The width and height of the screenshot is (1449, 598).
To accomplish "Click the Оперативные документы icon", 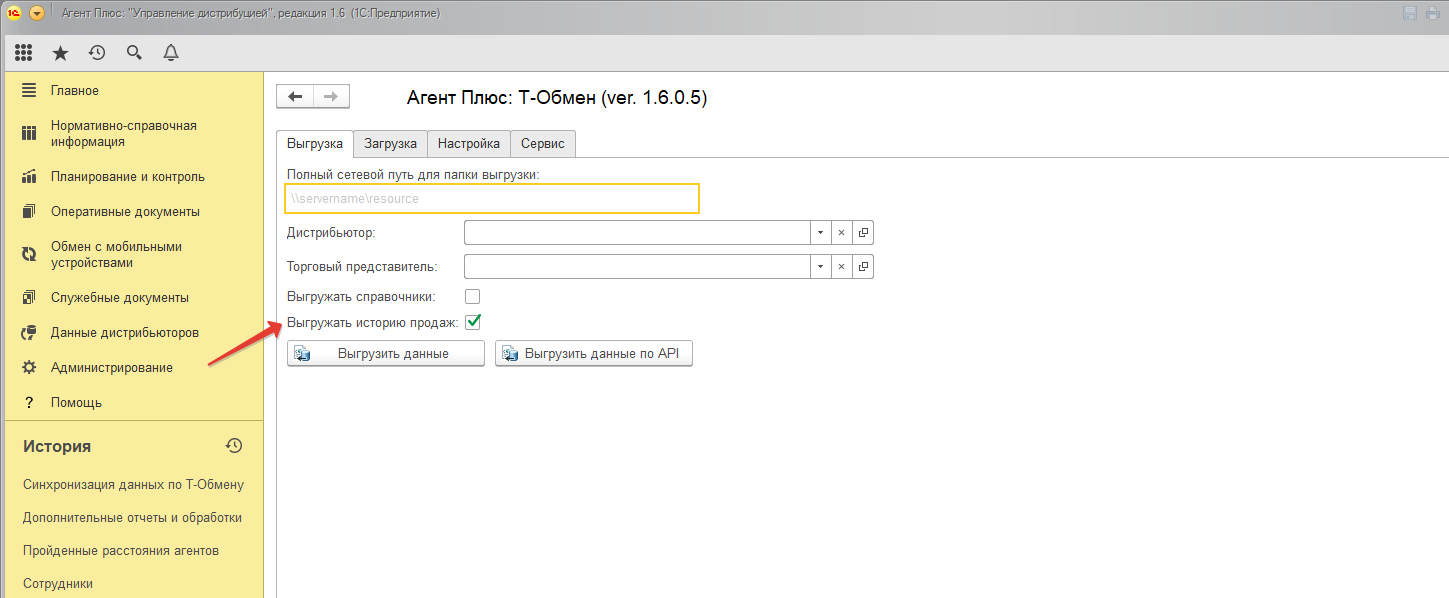I will click(29, 212).
